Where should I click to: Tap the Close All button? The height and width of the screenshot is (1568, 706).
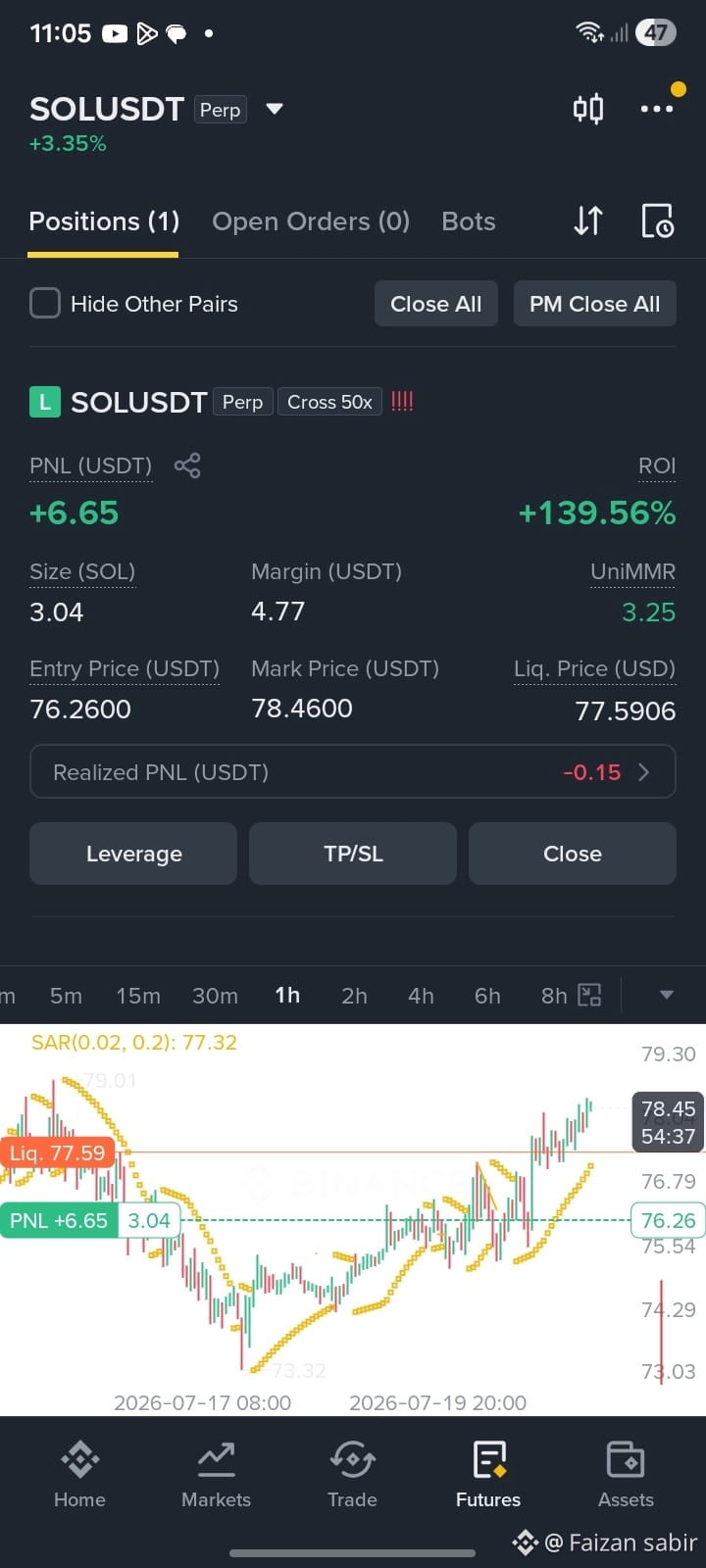coord(435,304)
